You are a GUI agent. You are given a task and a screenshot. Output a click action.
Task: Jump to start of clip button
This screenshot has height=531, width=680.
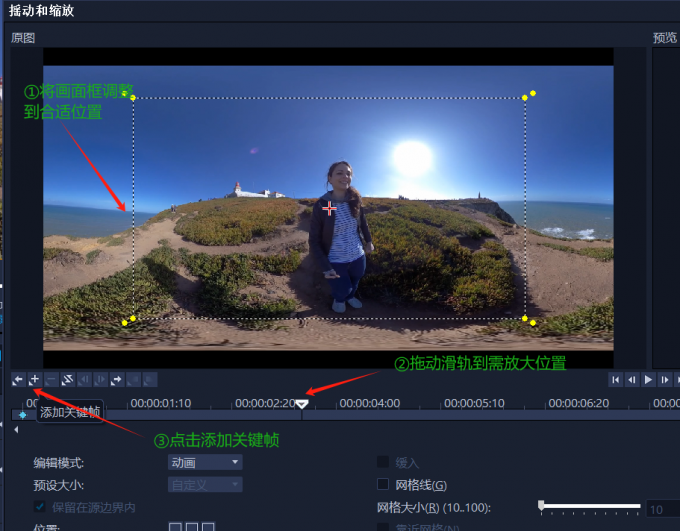pos(616,380)
